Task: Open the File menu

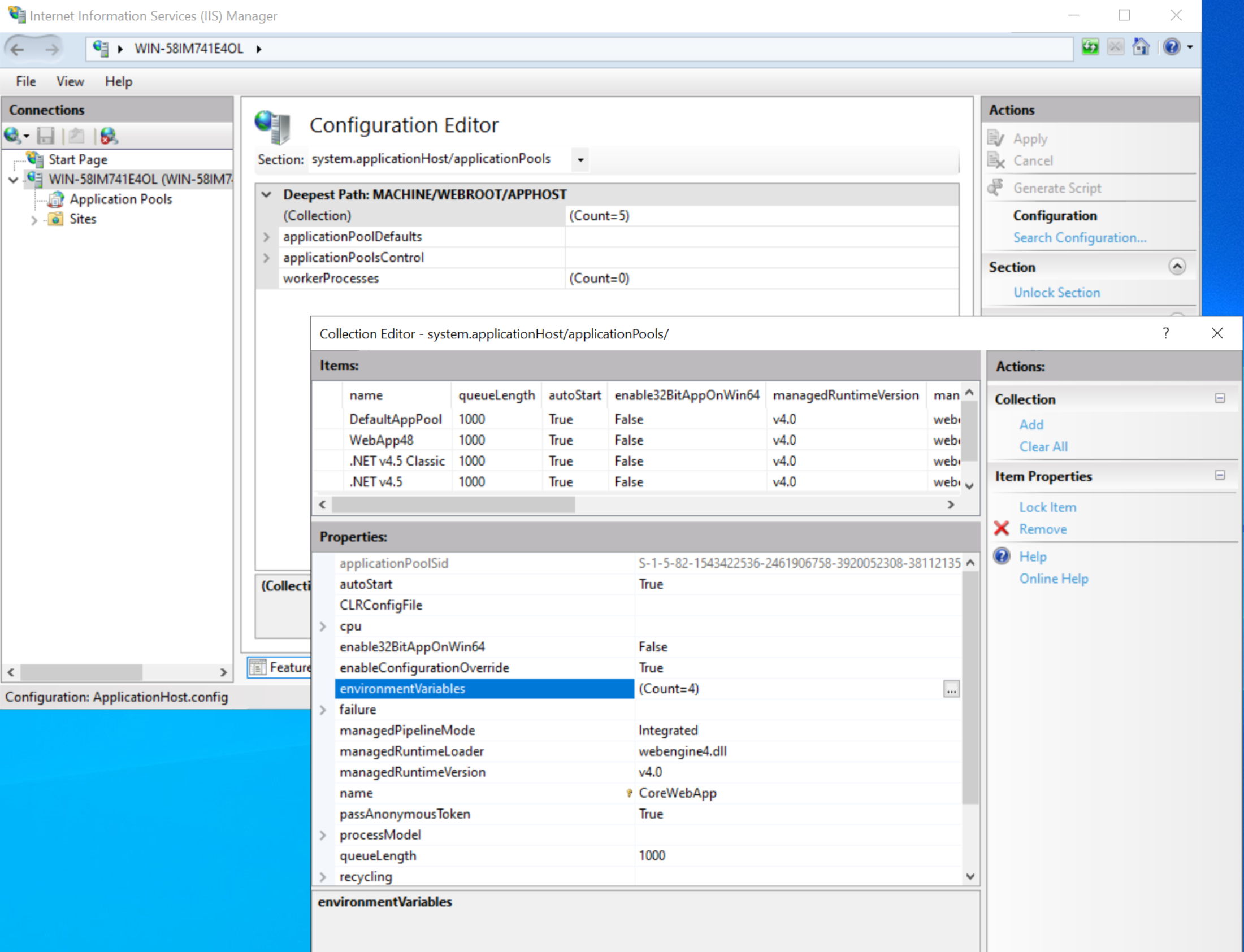Action: pyautogui.click(x=25, y=81)
